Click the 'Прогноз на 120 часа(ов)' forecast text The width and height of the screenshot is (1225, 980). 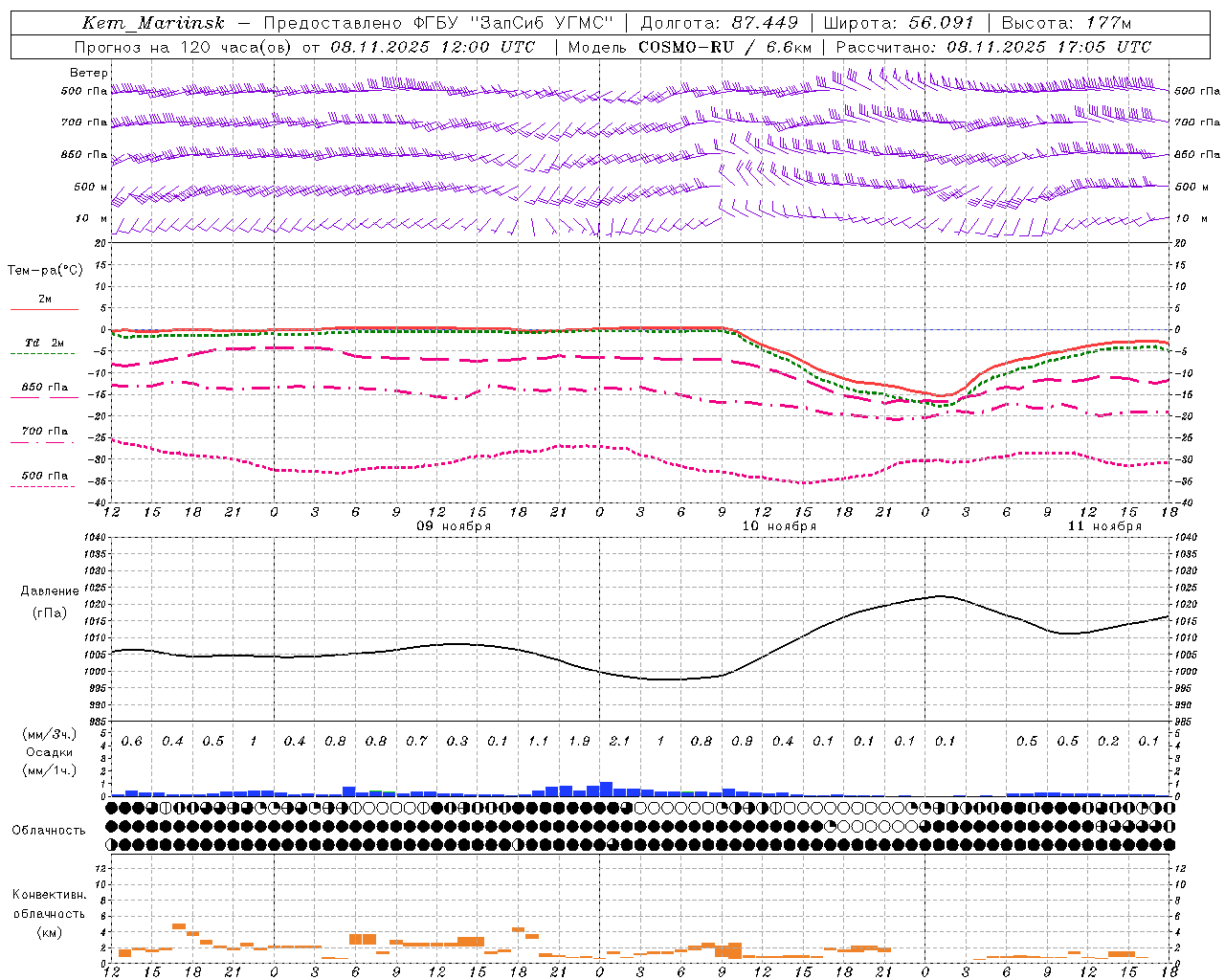point(183,47)
